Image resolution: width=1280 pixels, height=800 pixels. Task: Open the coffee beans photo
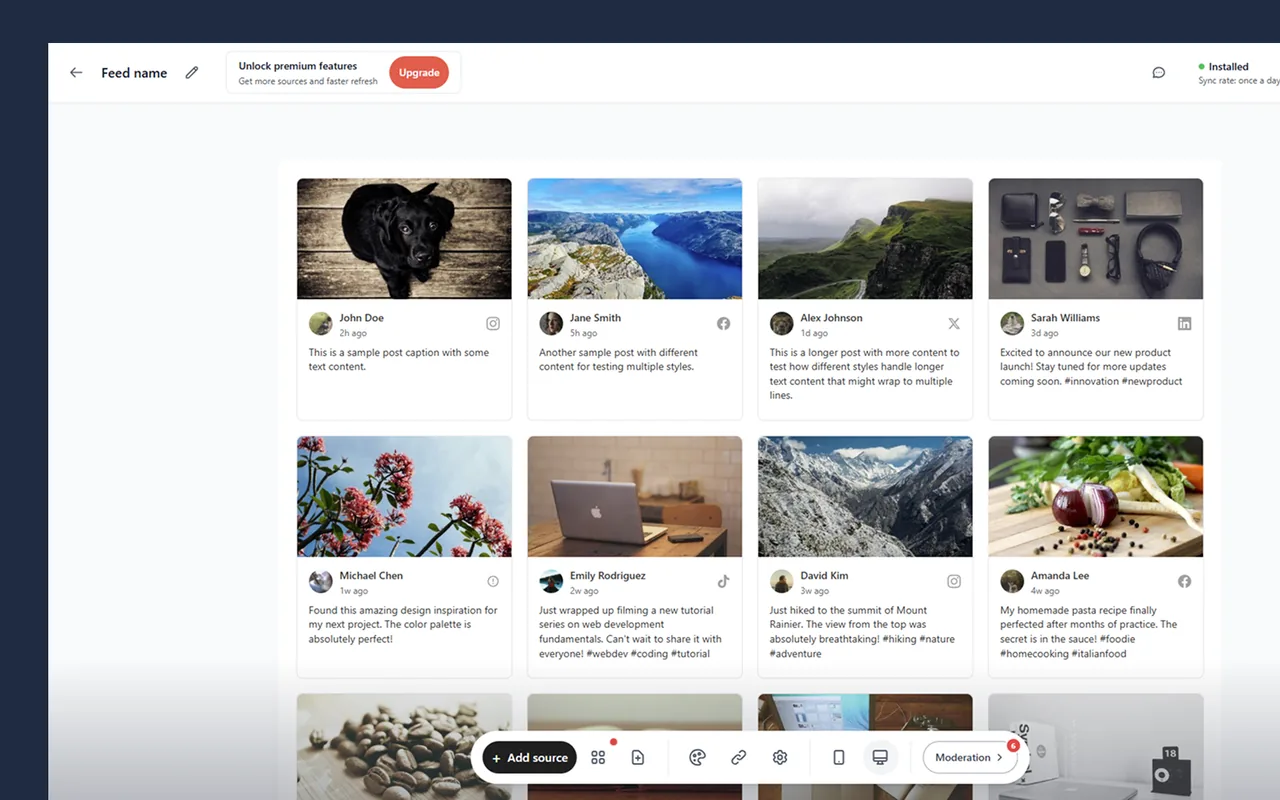point(404,747)
